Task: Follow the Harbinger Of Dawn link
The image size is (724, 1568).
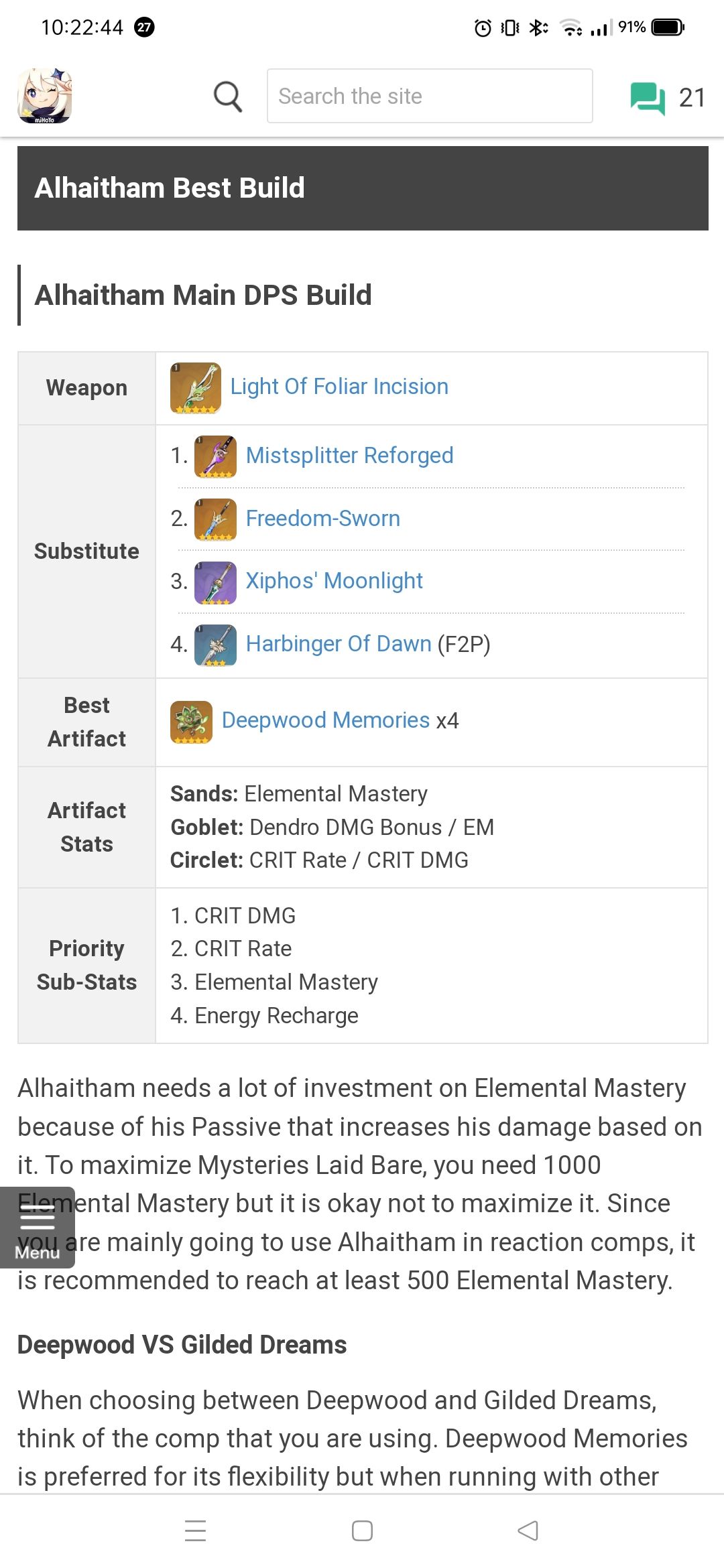Action: pyautogui.click(x=339, y=644)
